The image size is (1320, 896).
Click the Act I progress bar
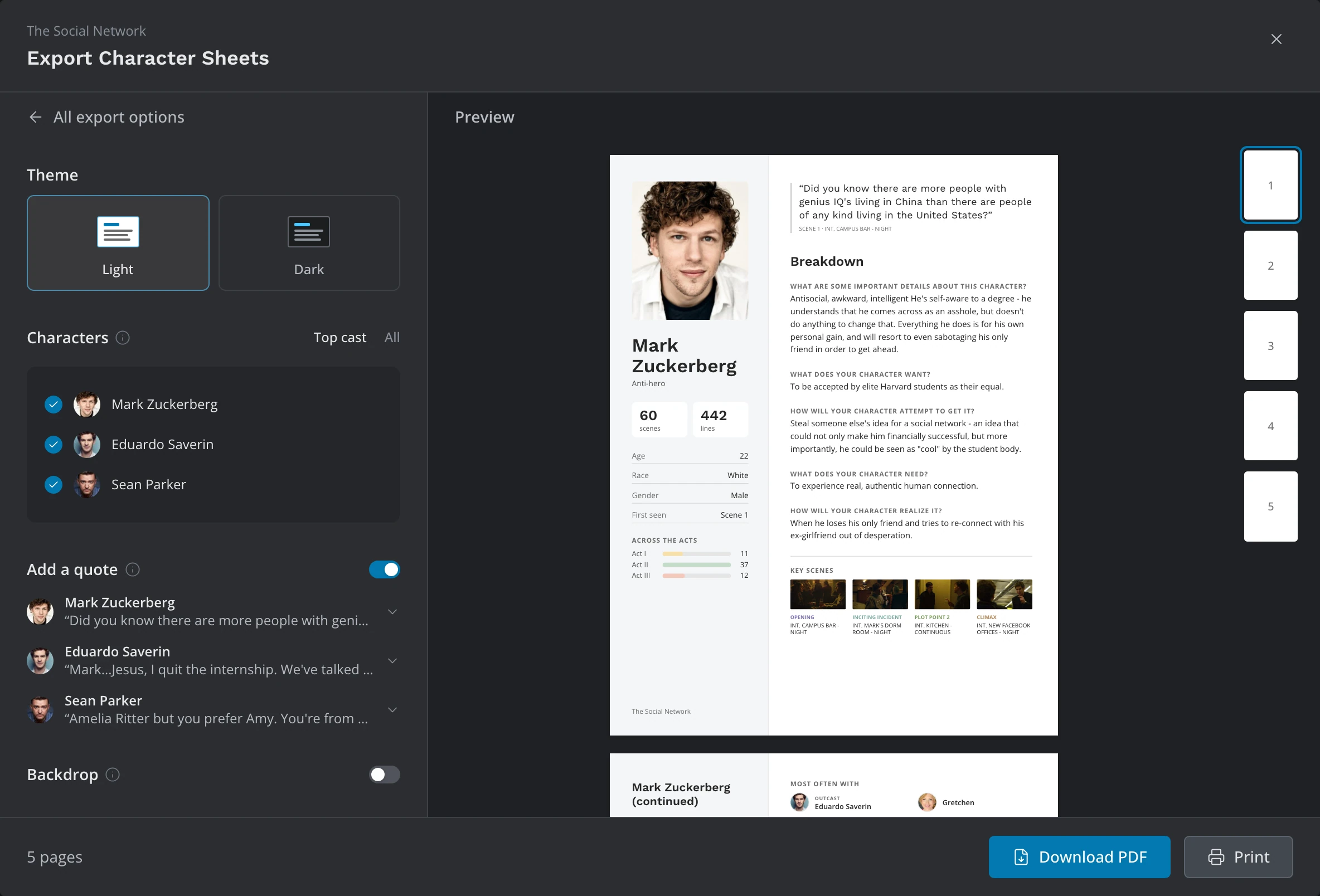[x=696, y=554]
